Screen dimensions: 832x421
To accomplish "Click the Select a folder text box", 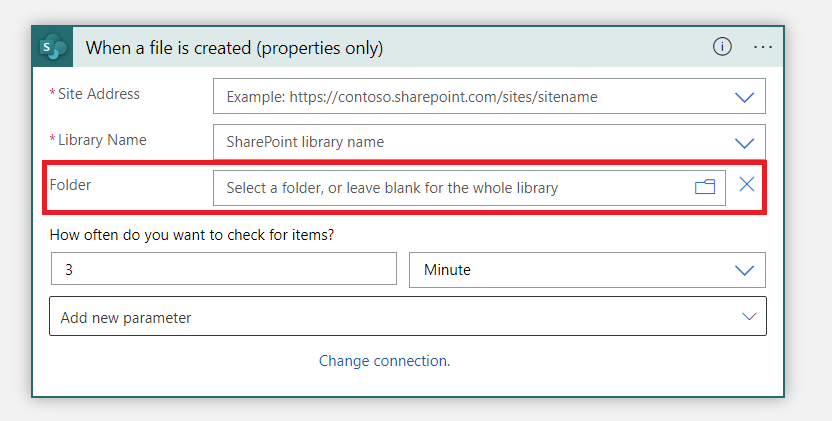I will coord(450,187).
